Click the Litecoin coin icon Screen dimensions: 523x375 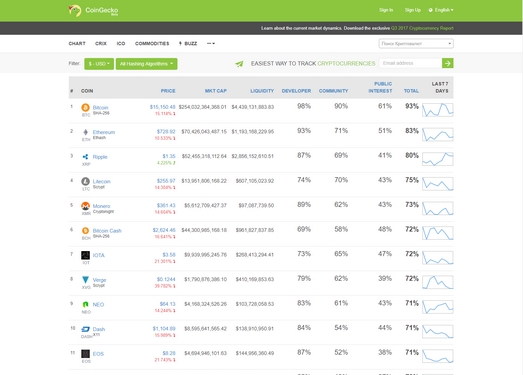[85, 181]
